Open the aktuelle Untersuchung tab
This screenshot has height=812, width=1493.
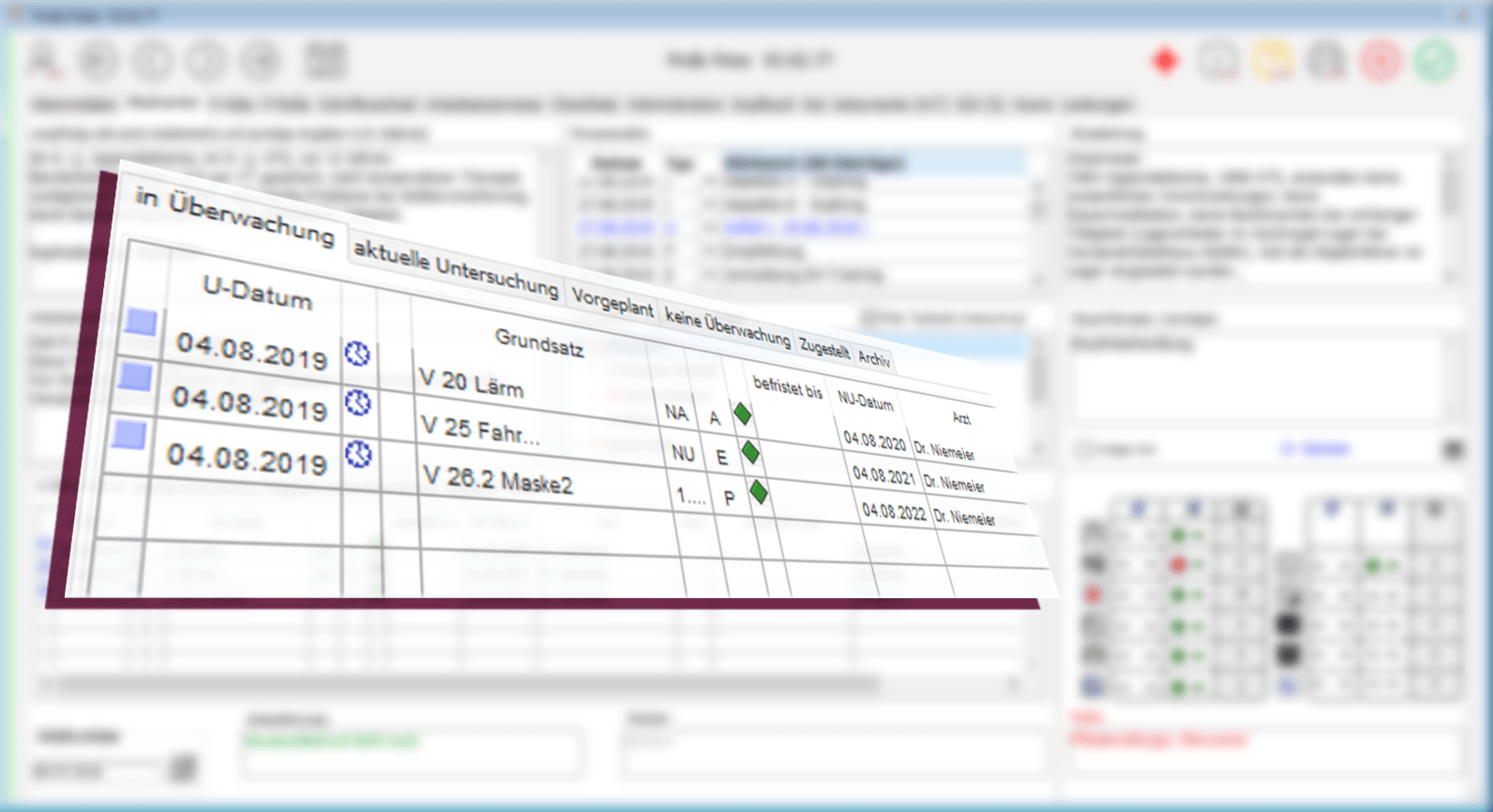click(x=455, y=269)
